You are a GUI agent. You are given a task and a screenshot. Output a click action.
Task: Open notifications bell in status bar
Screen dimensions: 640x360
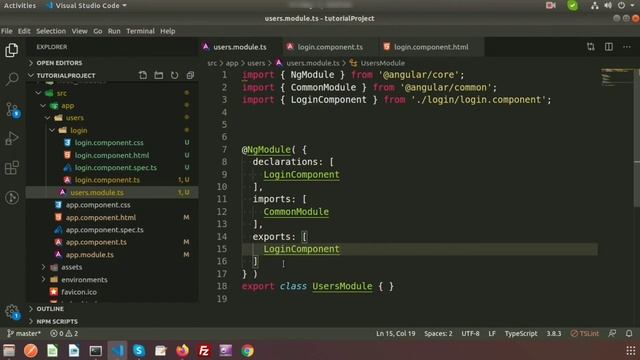(x=629, y=333)
